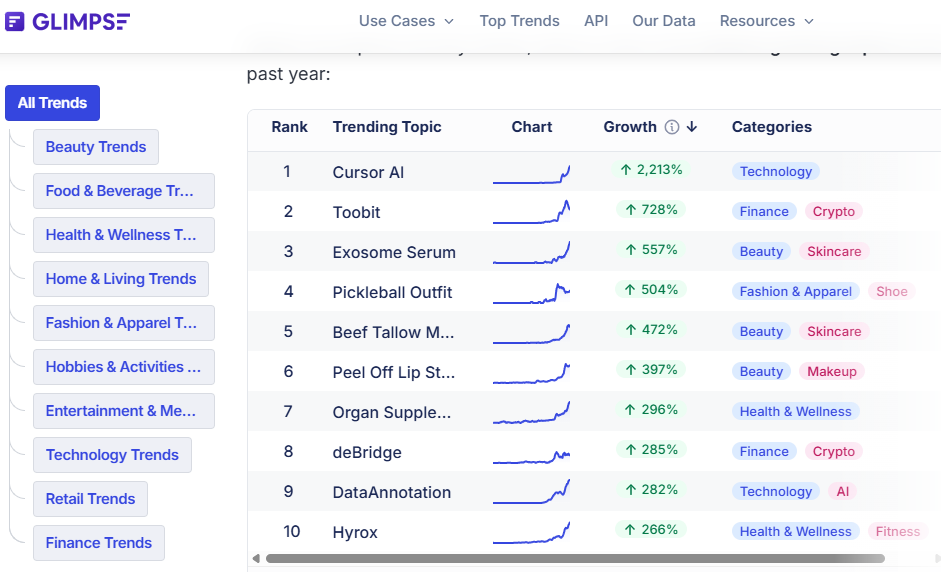Open the Organ Supple... topic
The width and height of the screenshot is (941, 572).
[392, 412]
